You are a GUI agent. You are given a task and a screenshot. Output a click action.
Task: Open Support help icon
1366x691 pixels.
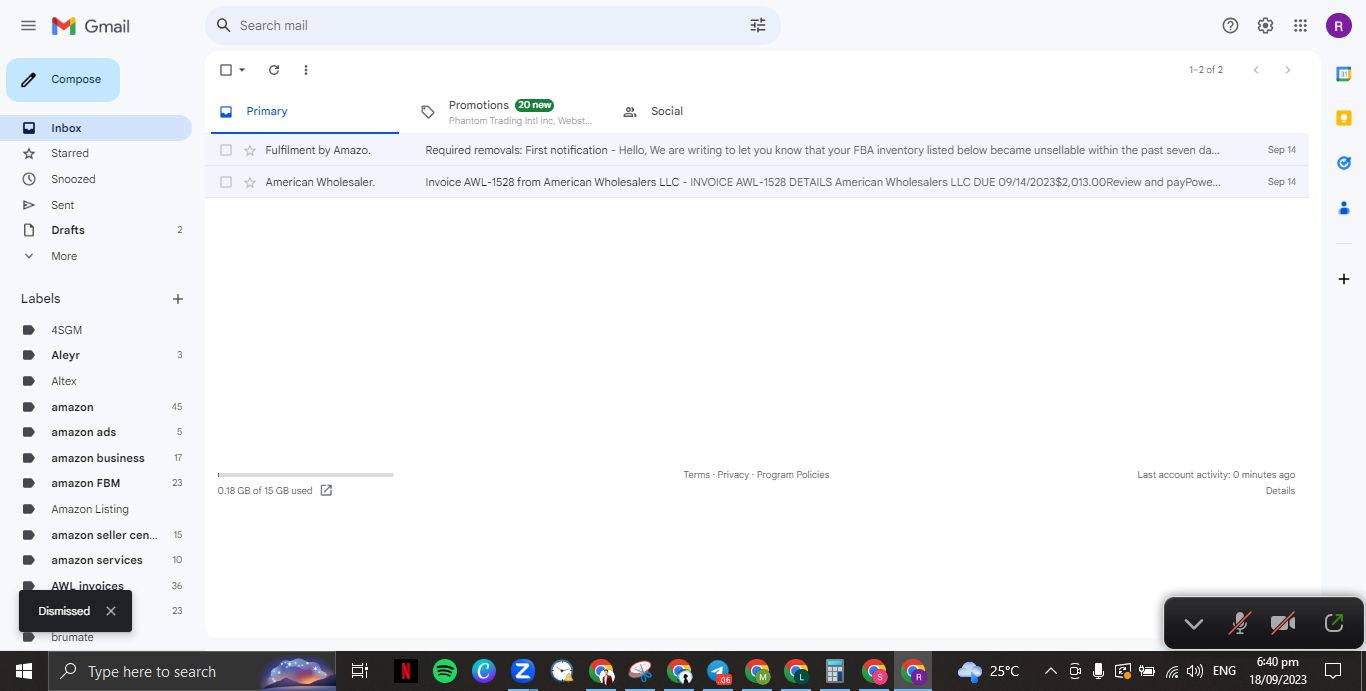tap(1231, 26)
